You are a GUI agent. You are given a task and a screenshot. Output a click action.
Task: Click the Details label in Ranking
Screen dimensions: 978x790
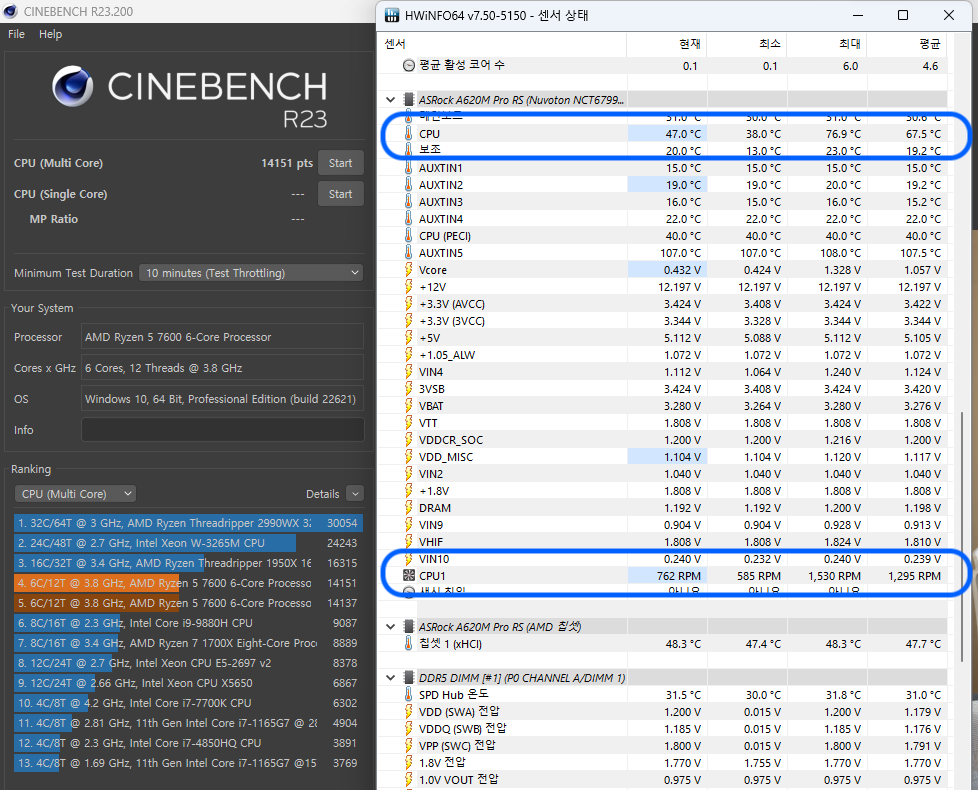322,494
